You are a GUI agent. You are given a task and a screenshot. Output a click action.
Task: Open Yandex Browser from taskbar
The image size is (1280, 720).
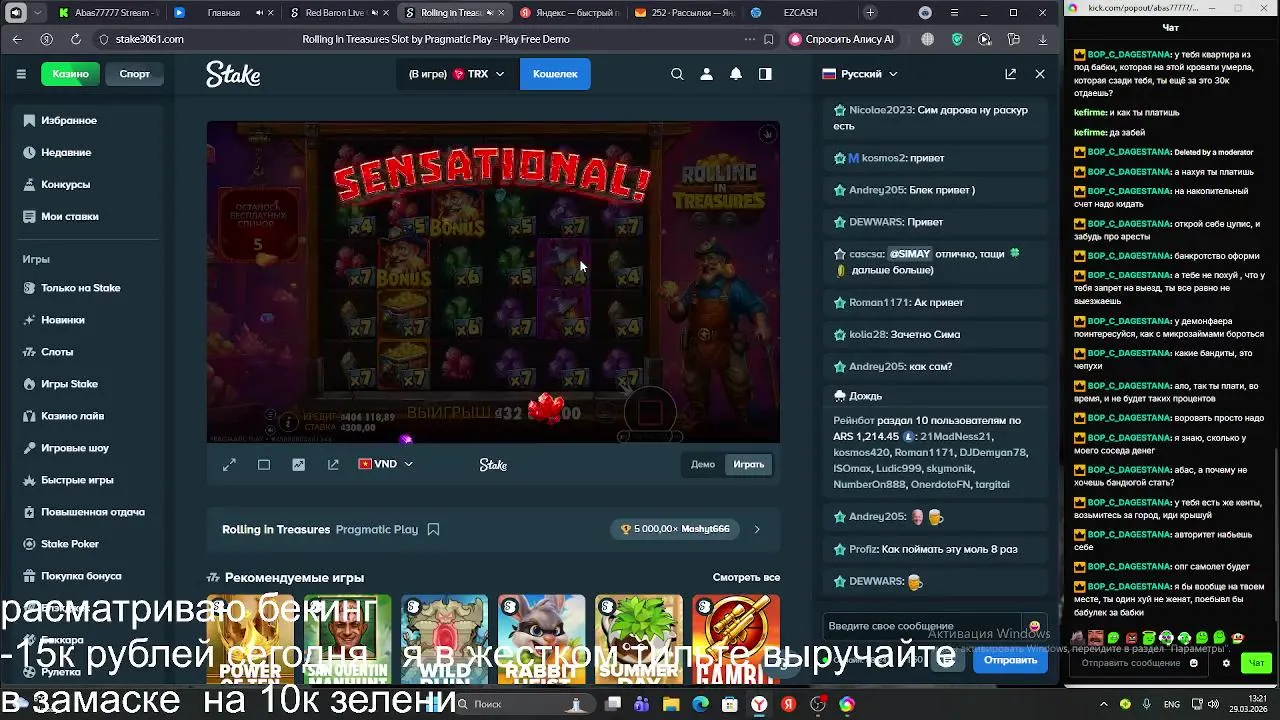point(759,704)
